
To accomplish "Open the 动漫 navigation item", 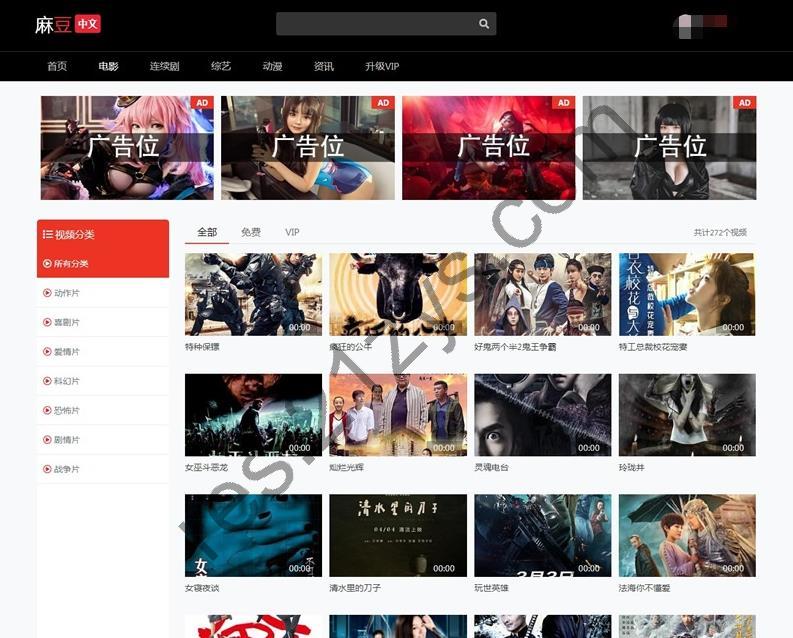I will point(272,66).
